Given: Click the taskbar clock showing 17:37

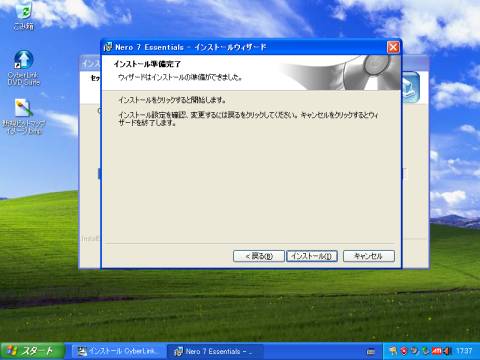Looking at the screenshot, I should pos(464,351).
